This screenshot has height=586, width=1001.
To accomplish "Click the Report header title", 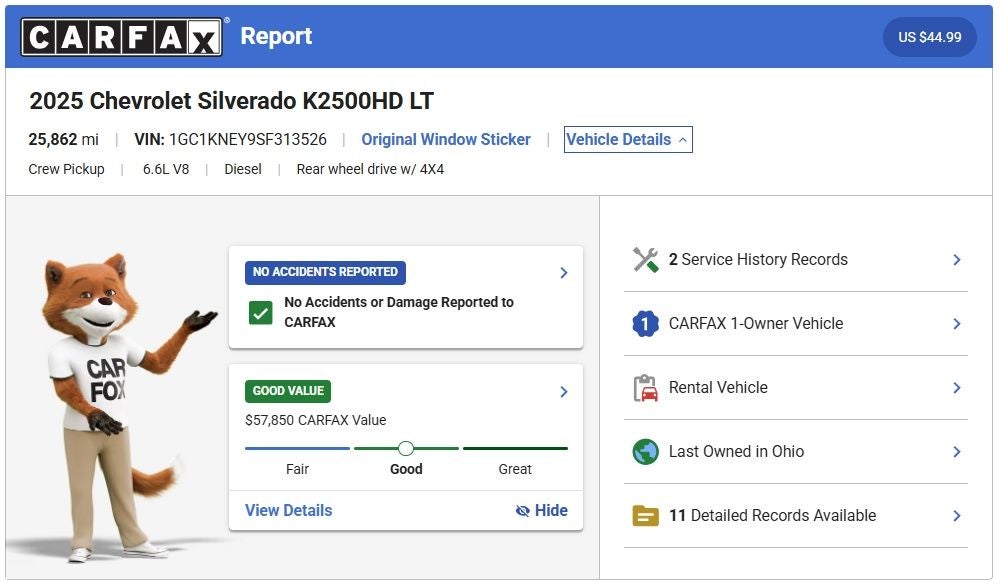I will pyautogui.click(x=276, y=36).
